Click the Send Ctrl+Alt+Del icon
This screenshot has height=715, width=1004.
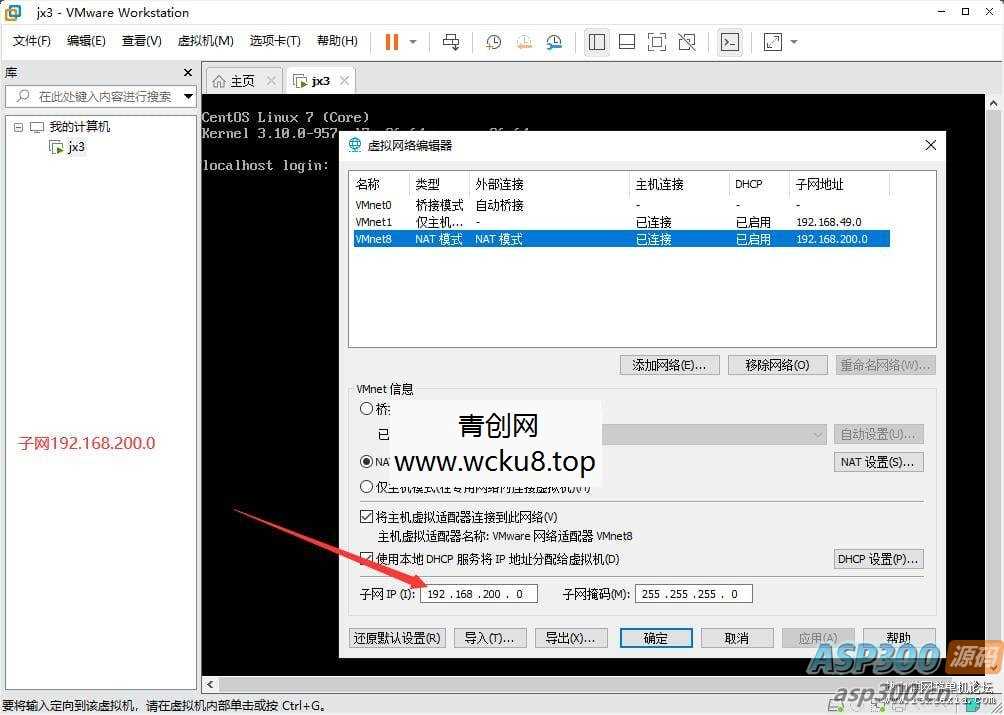(451, 42)
